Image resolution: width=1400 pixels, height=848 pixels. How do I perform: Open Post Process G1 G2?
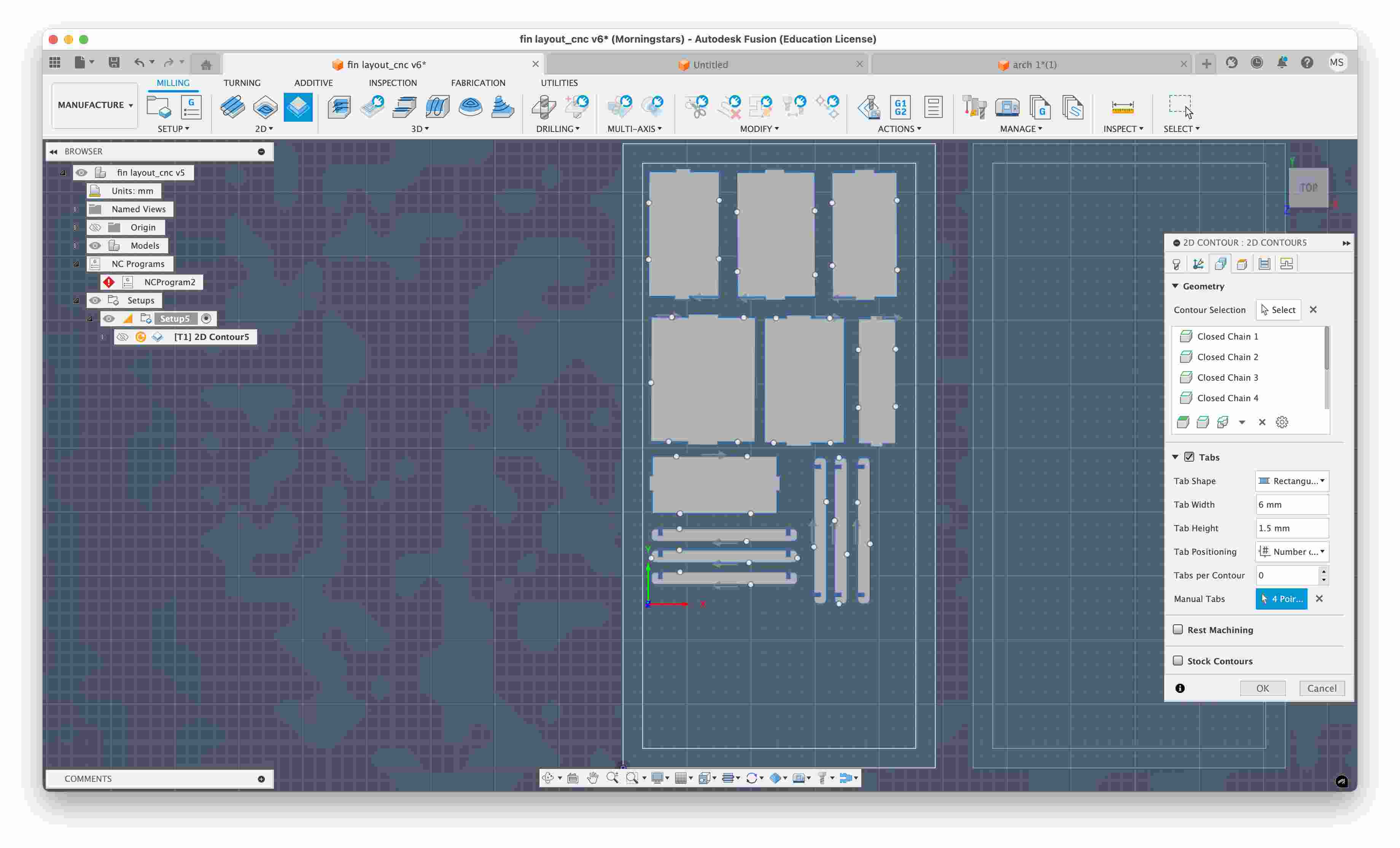pyautogui.click(x=900, y=107)
